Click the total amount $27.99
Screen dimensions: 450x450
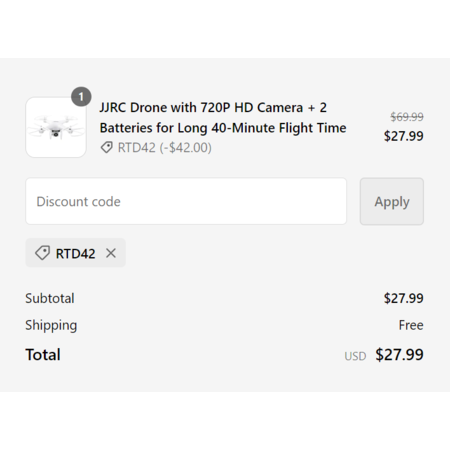point(399,354)
